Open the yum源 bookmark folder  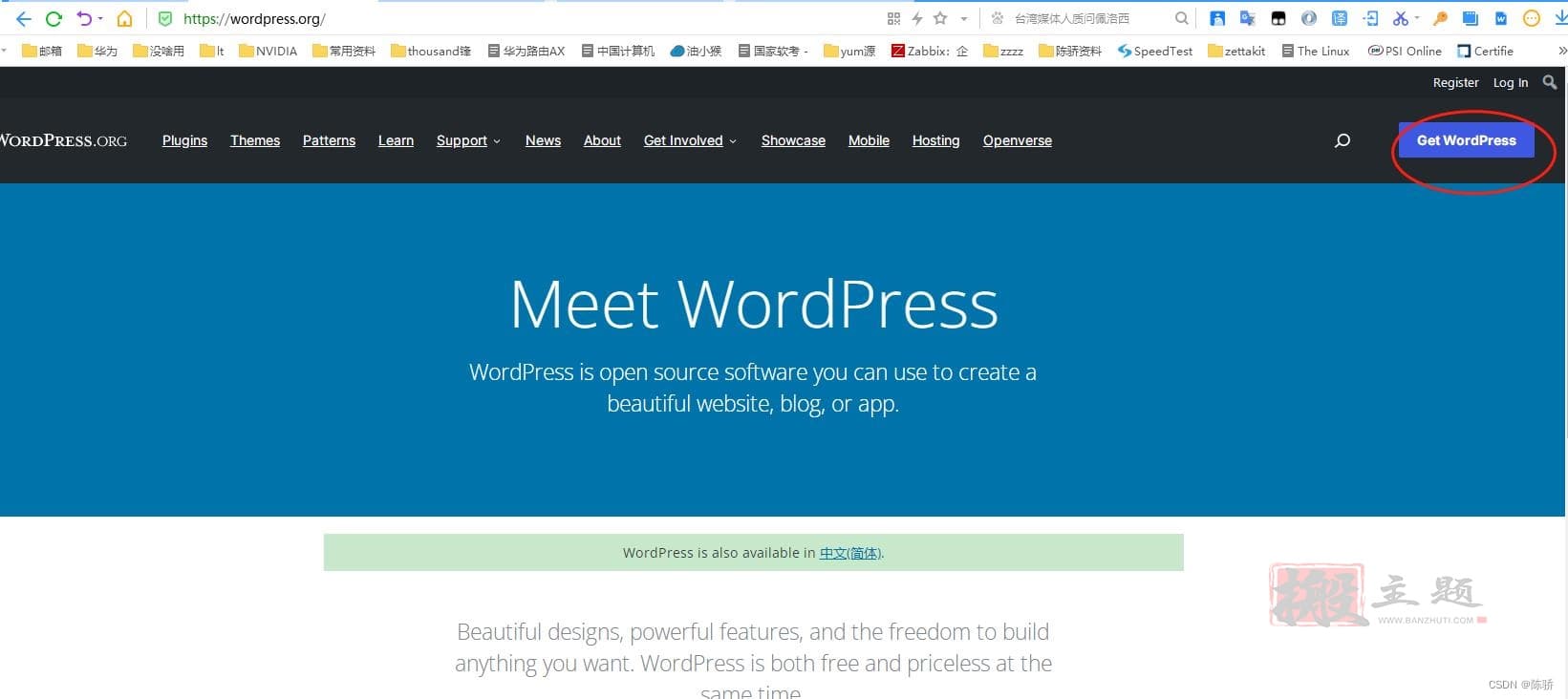point(849,51)
